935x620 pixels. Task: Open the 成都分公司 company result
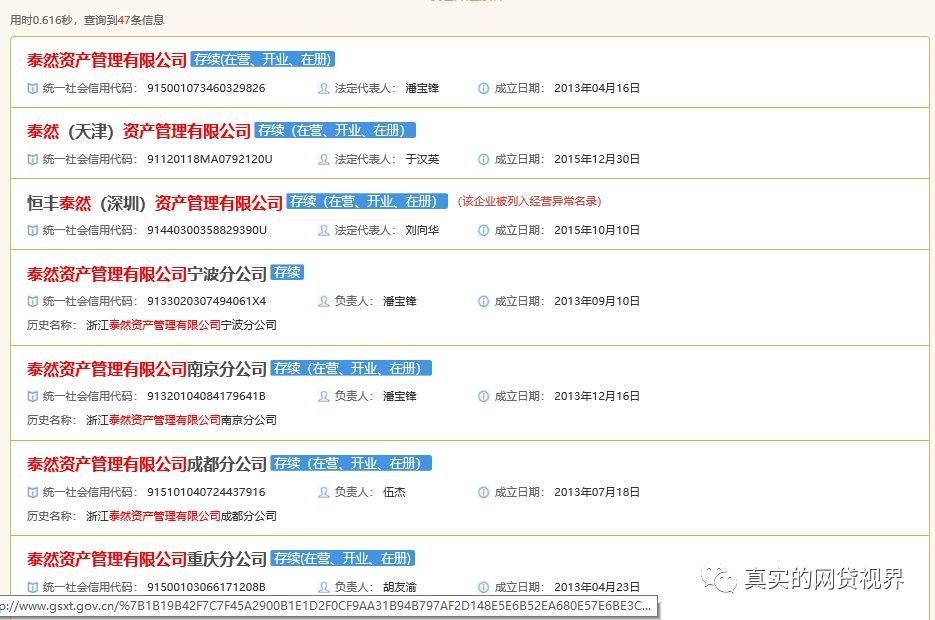(146, 465)
